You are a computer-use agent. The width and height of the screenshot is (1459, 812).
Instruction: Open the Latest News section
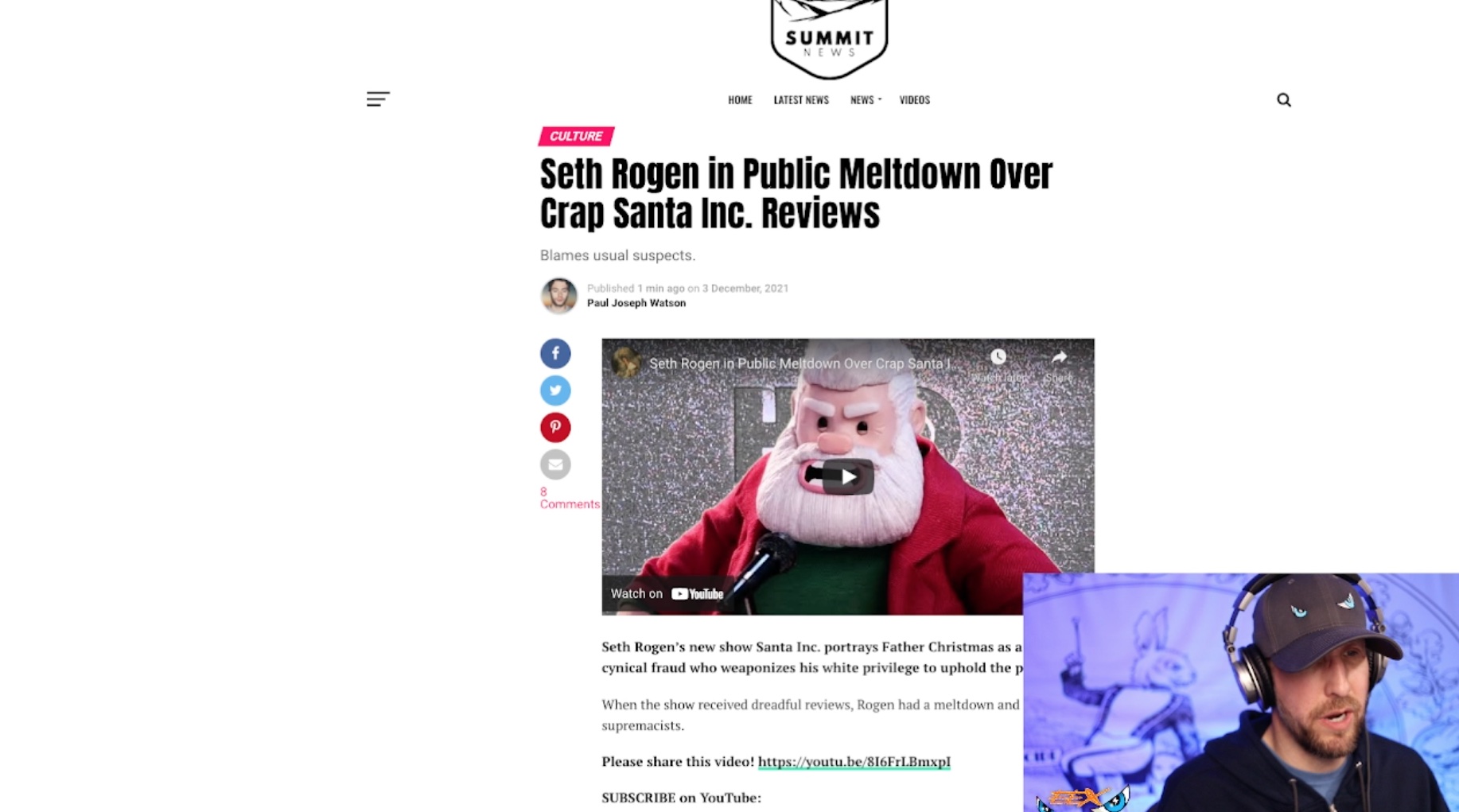tap(801, 99)
